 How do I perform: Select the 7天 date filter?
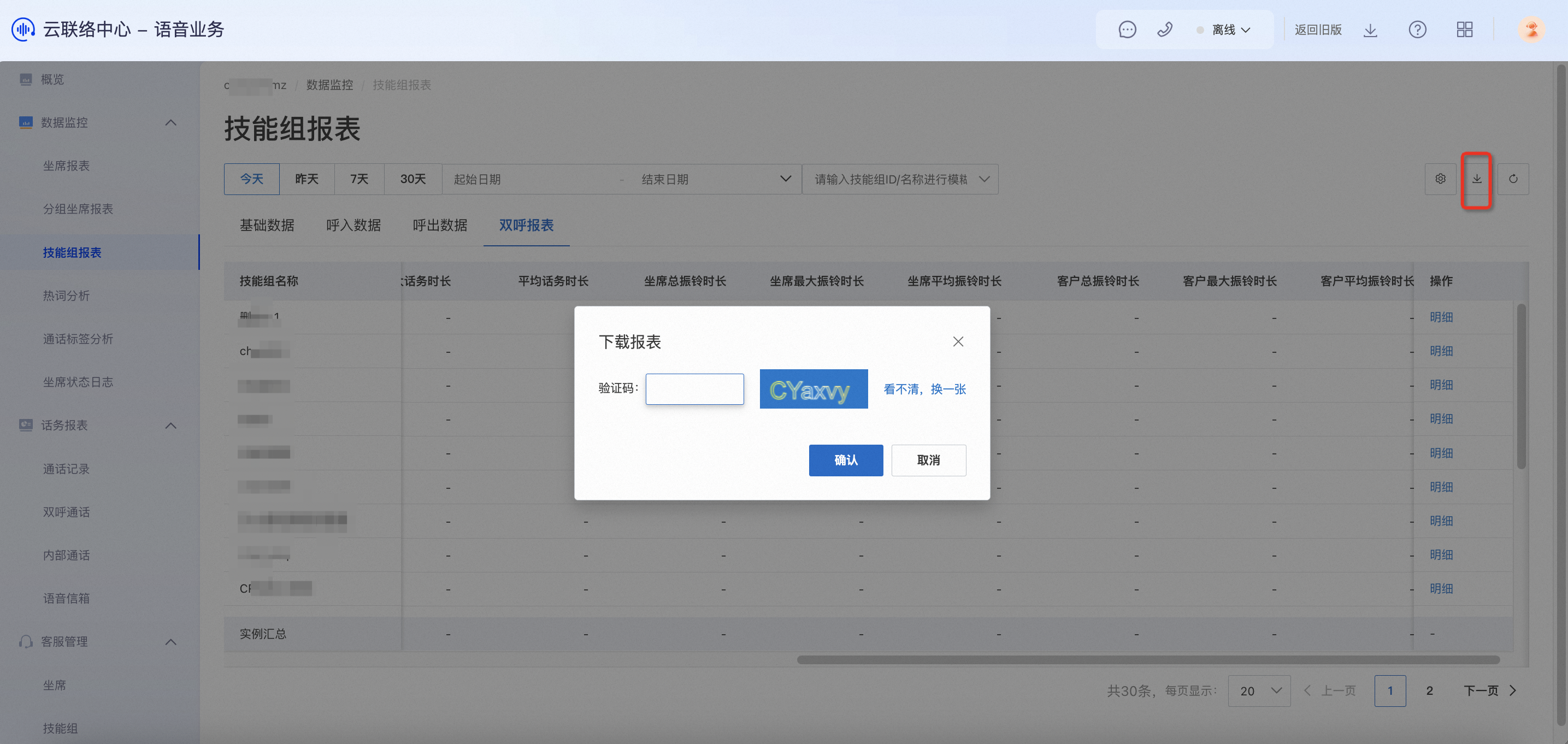click(x=359, y=179)
